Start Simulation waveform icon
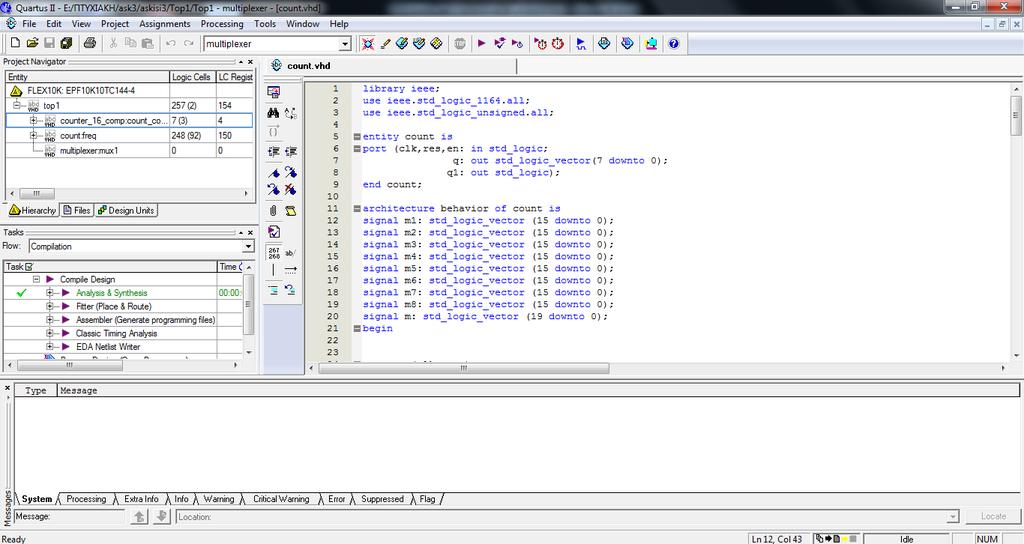 (x=581, y=44)
